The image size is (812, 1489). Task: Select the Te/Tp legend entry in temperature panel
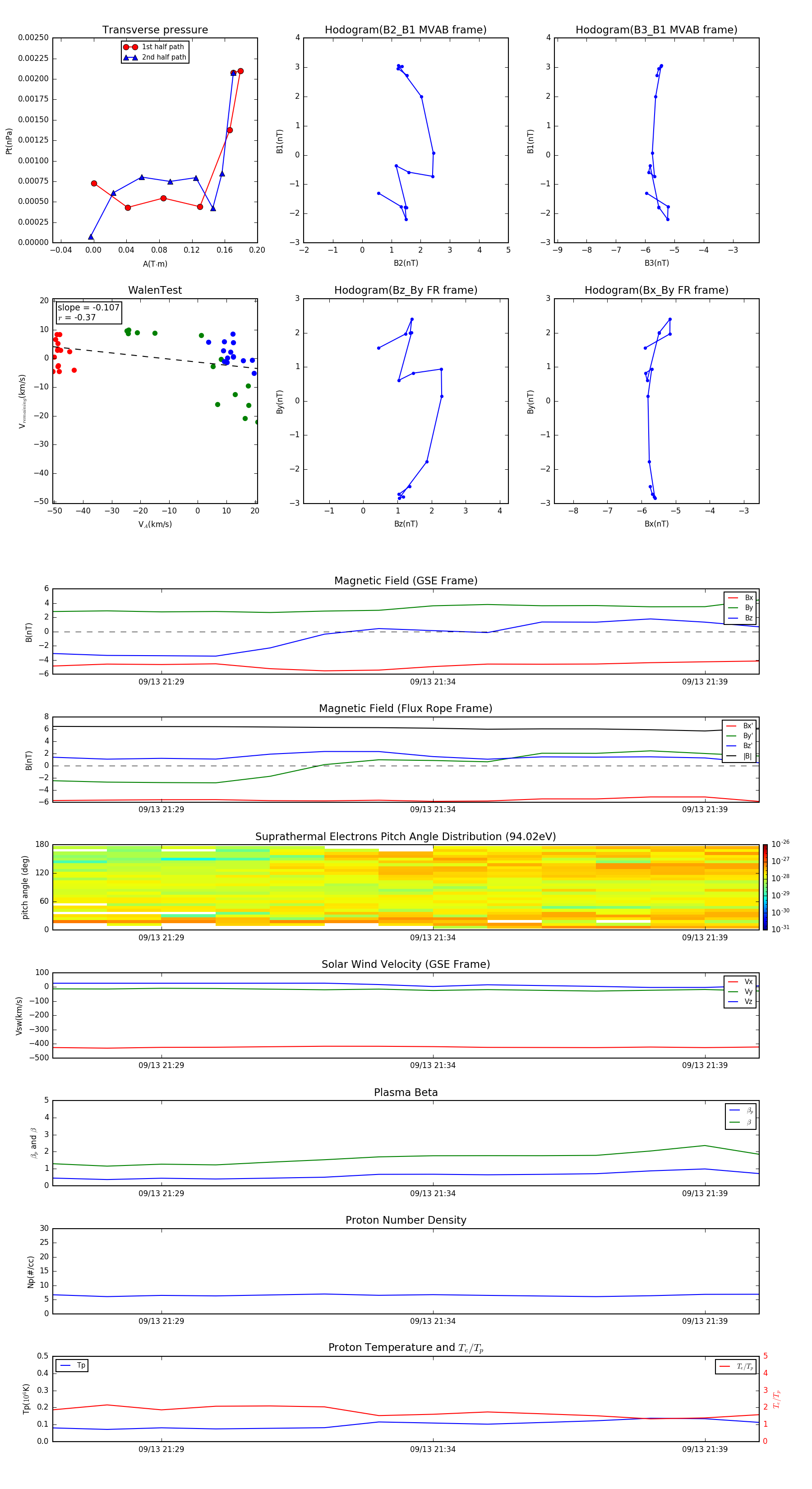coord(736,1366)
